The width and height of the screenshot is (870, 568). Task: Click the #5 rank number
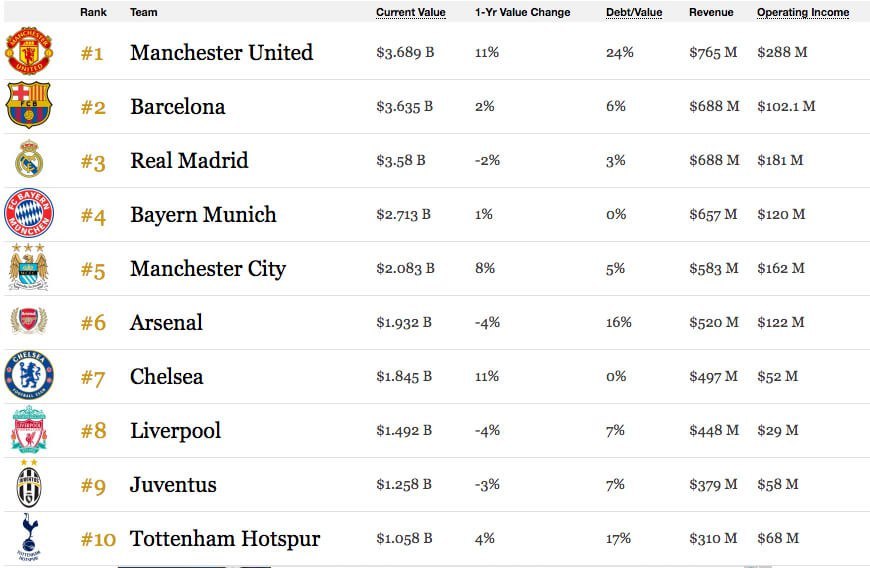point(92,270)
